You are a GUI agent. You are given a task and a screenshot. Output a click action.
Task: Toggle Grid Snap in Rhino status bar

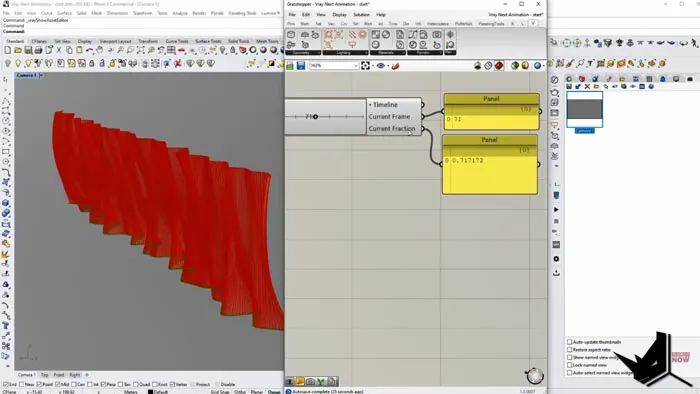click(x=220, y=391)
